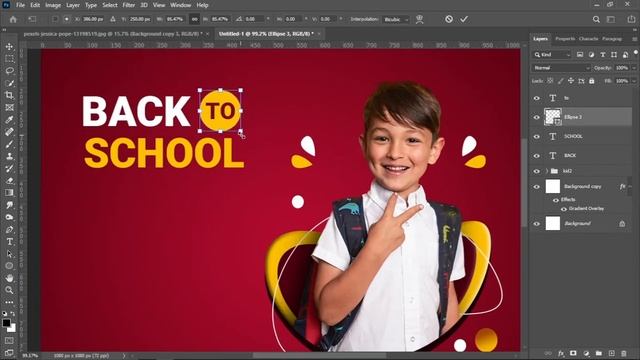Click the Share icon at top right

631,19
